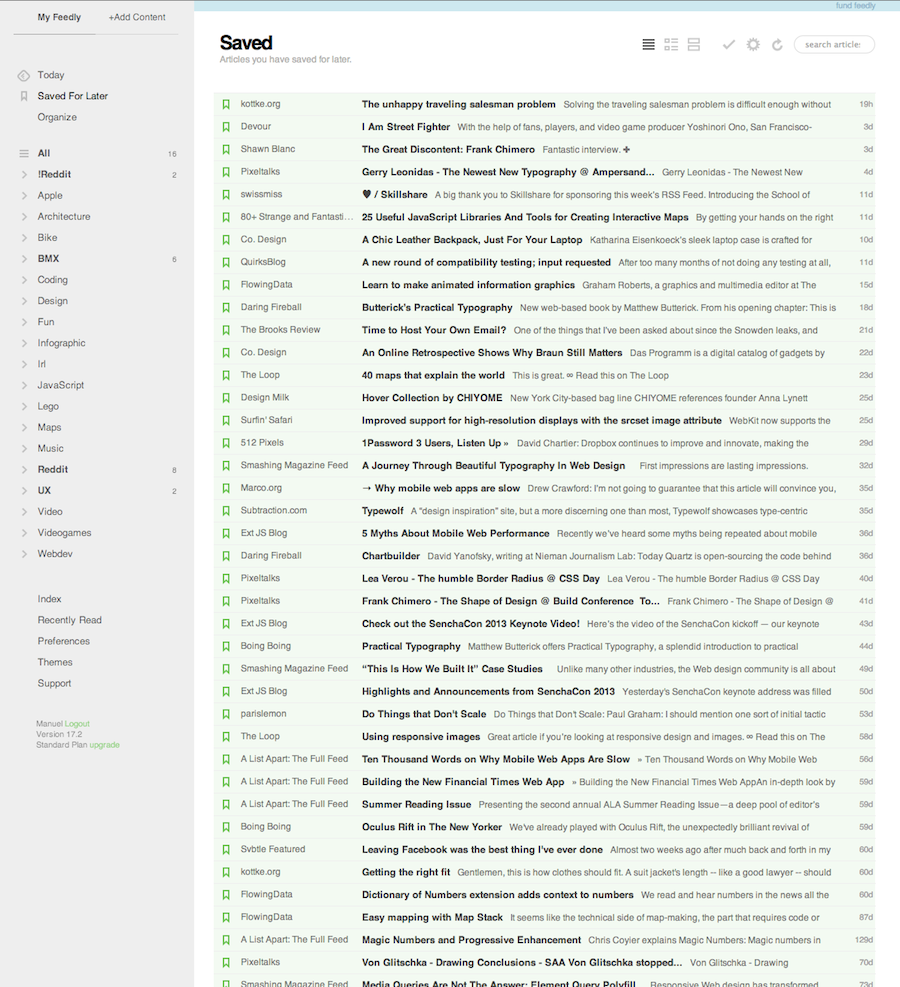This screenshot has width=900, height=987.
Task: Expand the JavaScript category chevron
Action: 24,385
